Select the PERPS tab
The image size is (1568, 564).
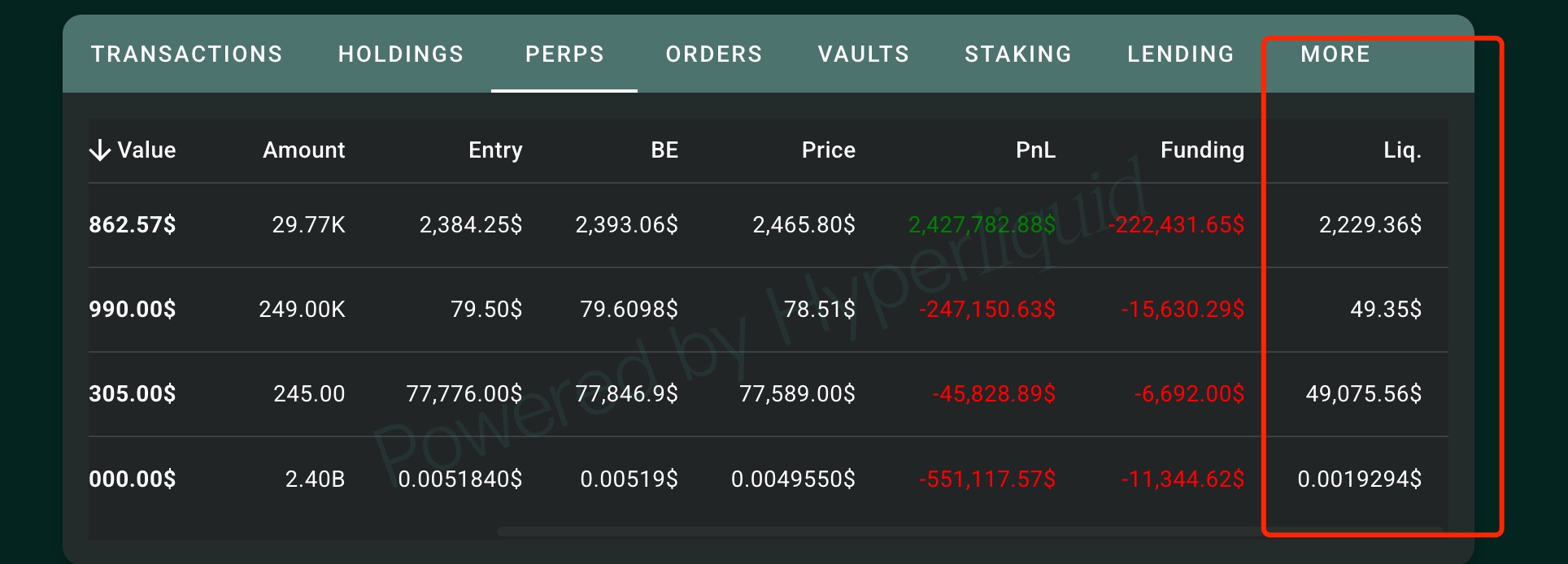tap(564, 54)
